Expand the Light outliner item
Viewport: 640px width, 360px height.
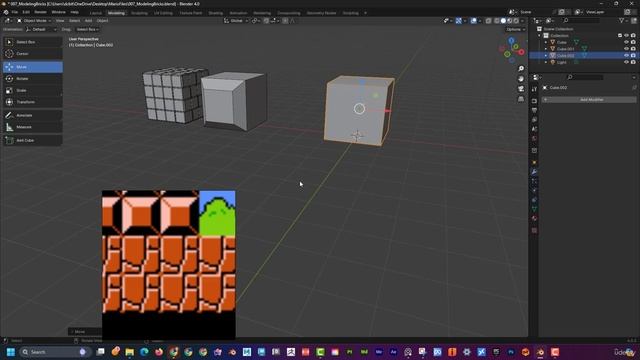[546, 62]
